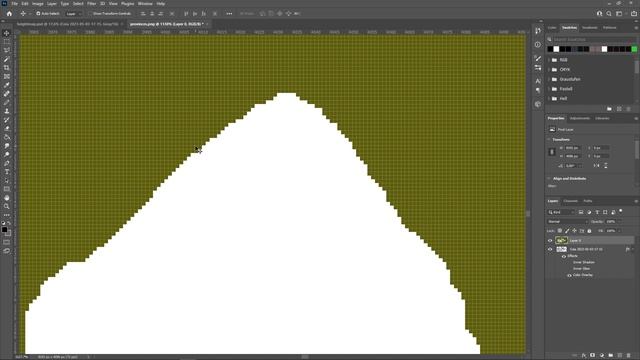Select the Horizontal Type tool
Screen dimensions: 640x360
(x=7, y=171)
